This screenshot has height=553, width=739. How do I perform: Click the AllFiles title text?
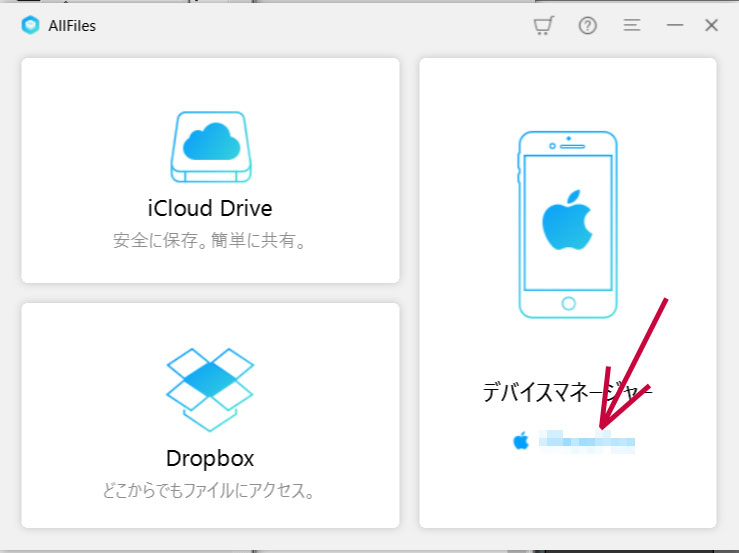pos(72,26)
